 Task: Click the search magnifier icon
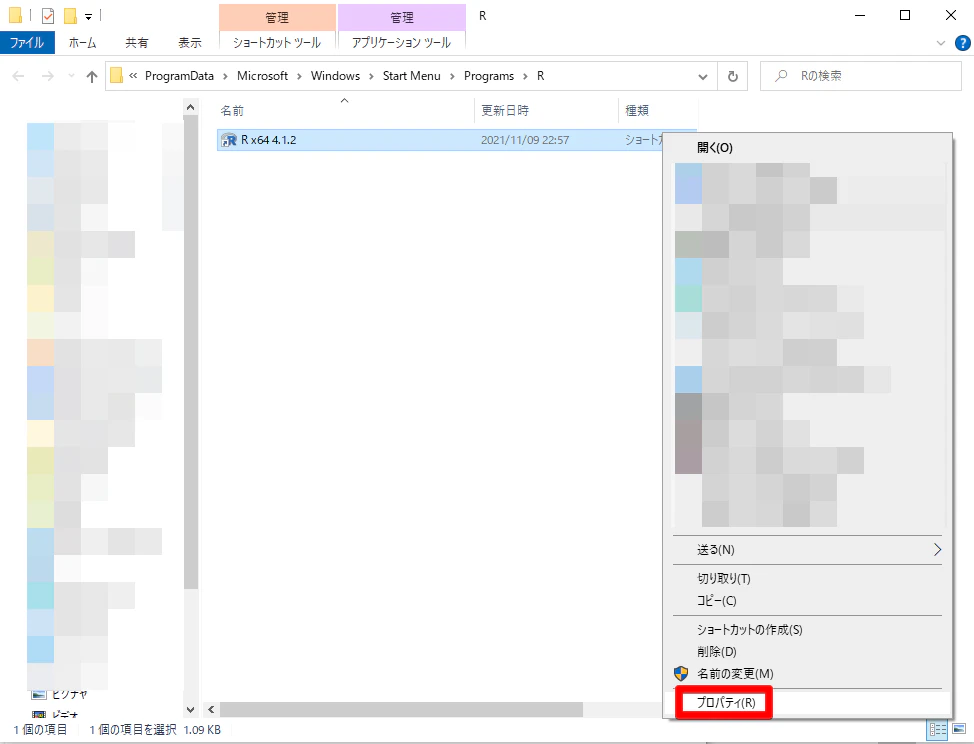coord(781,76)
